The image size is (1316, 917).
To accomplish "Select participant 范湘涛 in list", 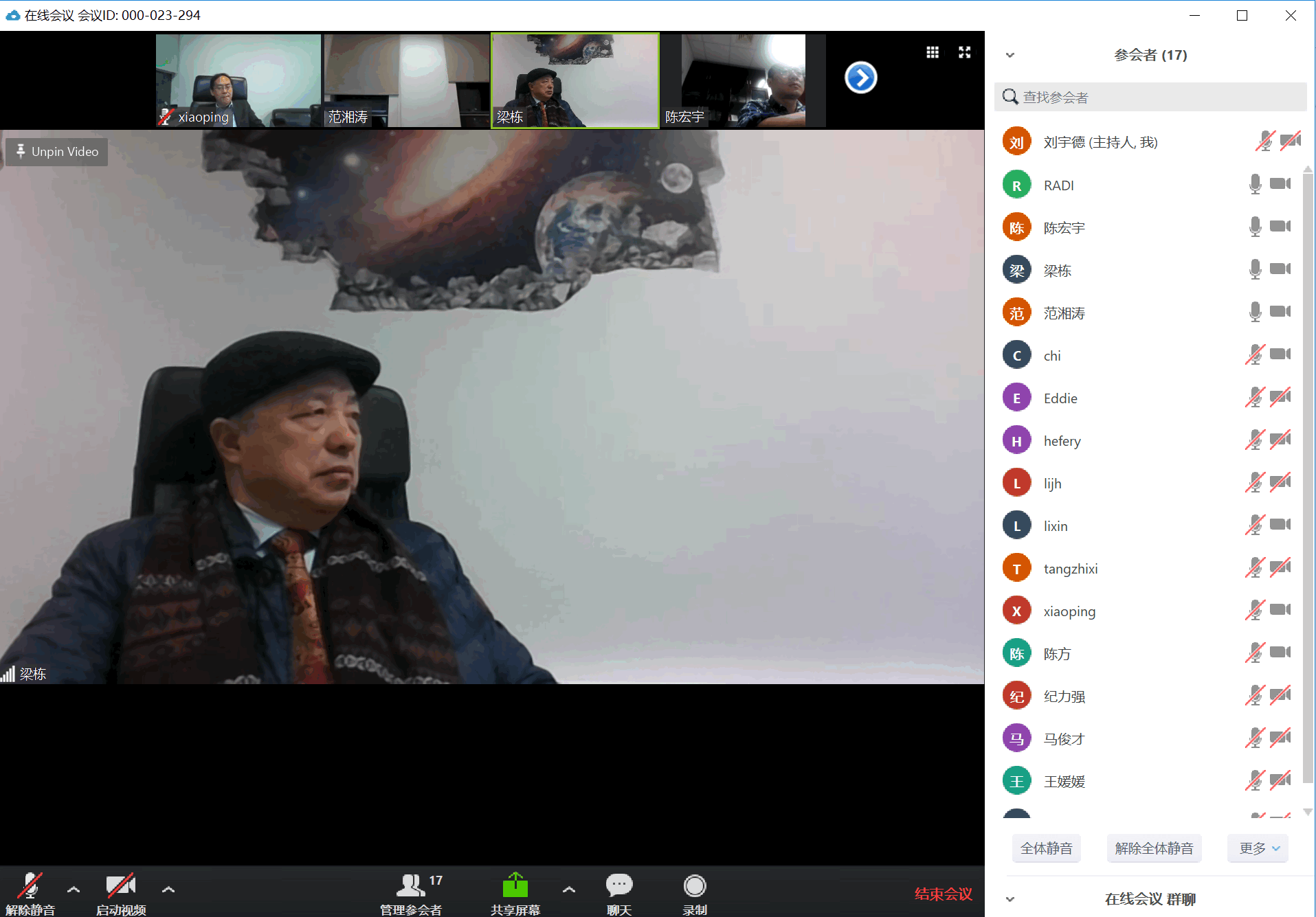I will 1064,313.
